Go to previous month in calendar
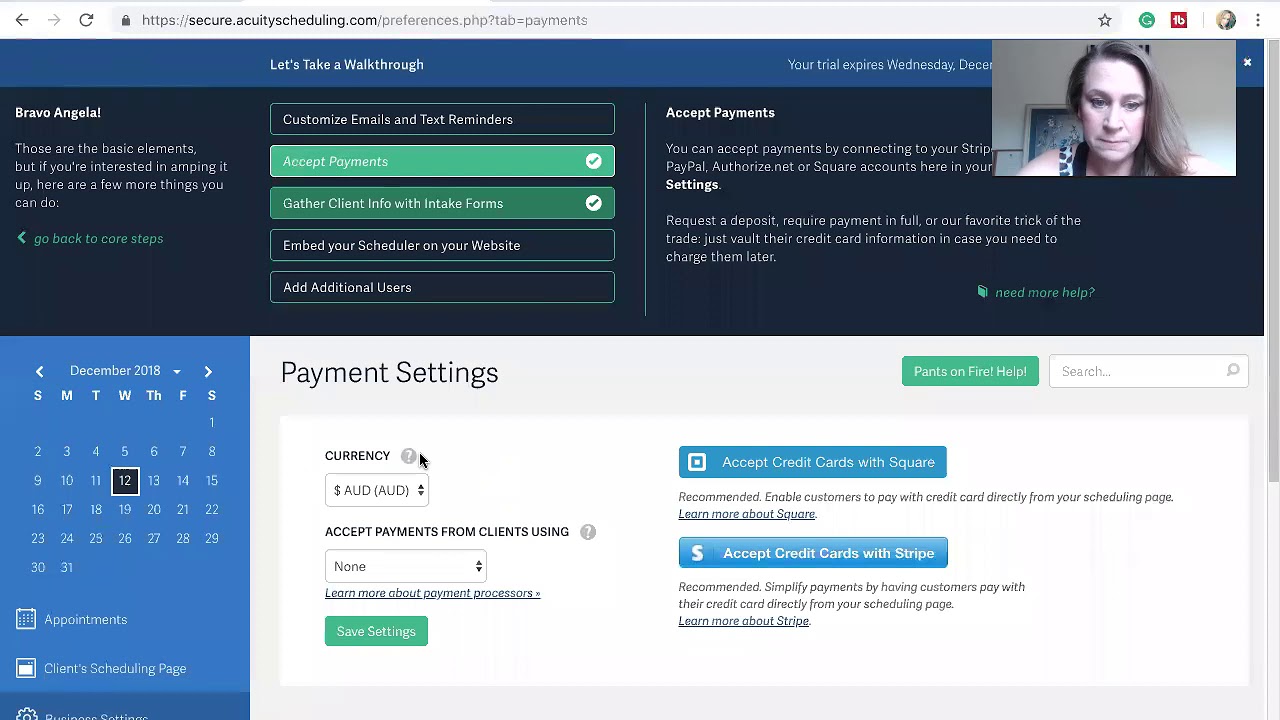The width and height of the screenshot is (1280, 720). pos(39,371)
